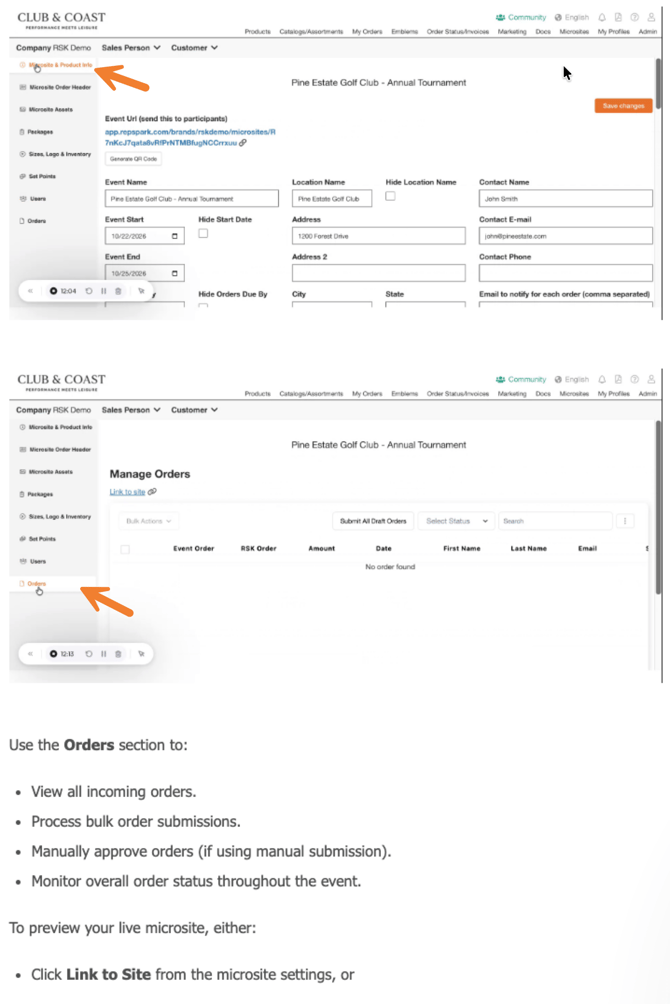Screen dimensions: 670x1004
Task: Click the orders Search field
Action: [x=555, y=521]
